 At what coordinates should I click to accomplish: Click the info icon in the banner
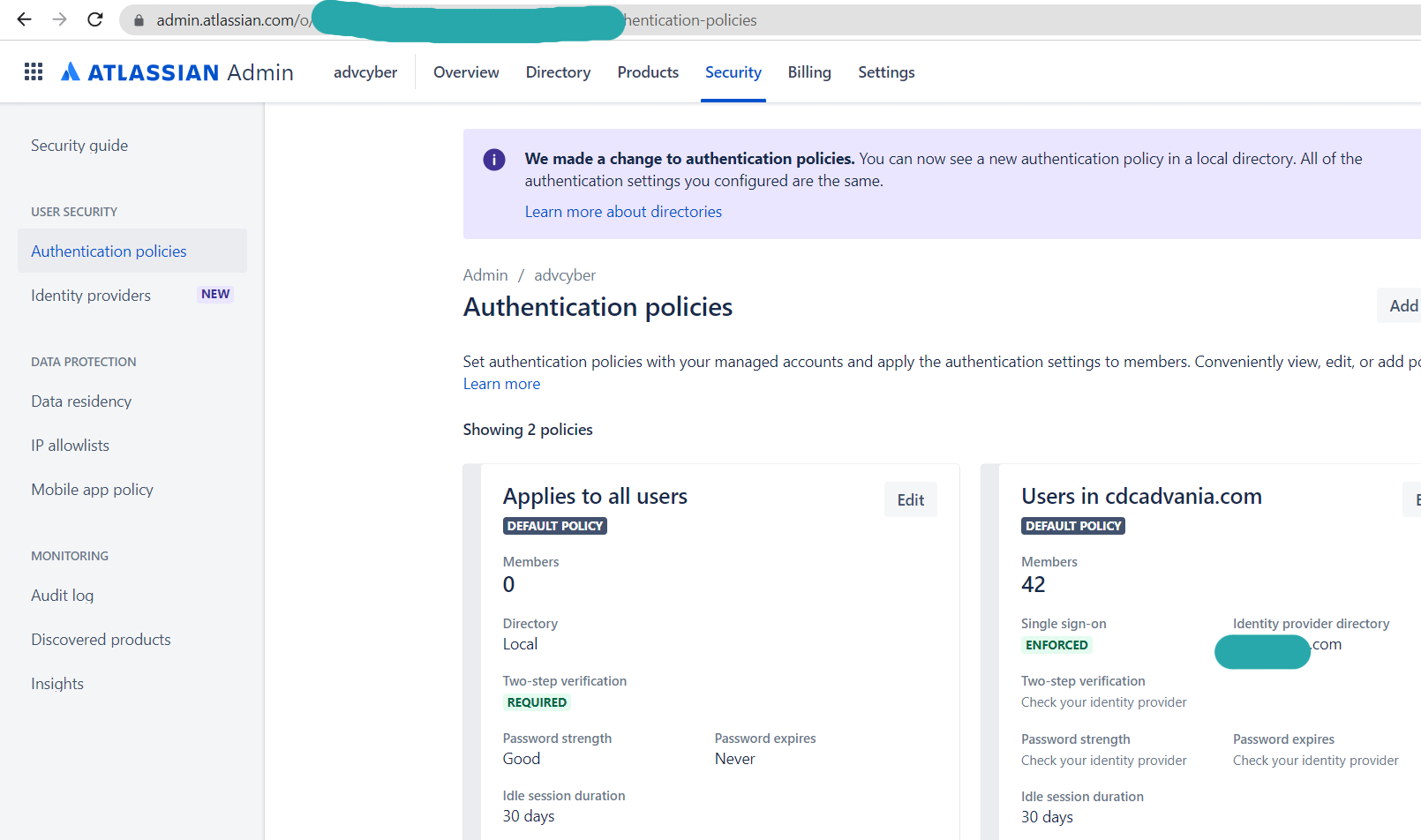(x=494, y=160)
